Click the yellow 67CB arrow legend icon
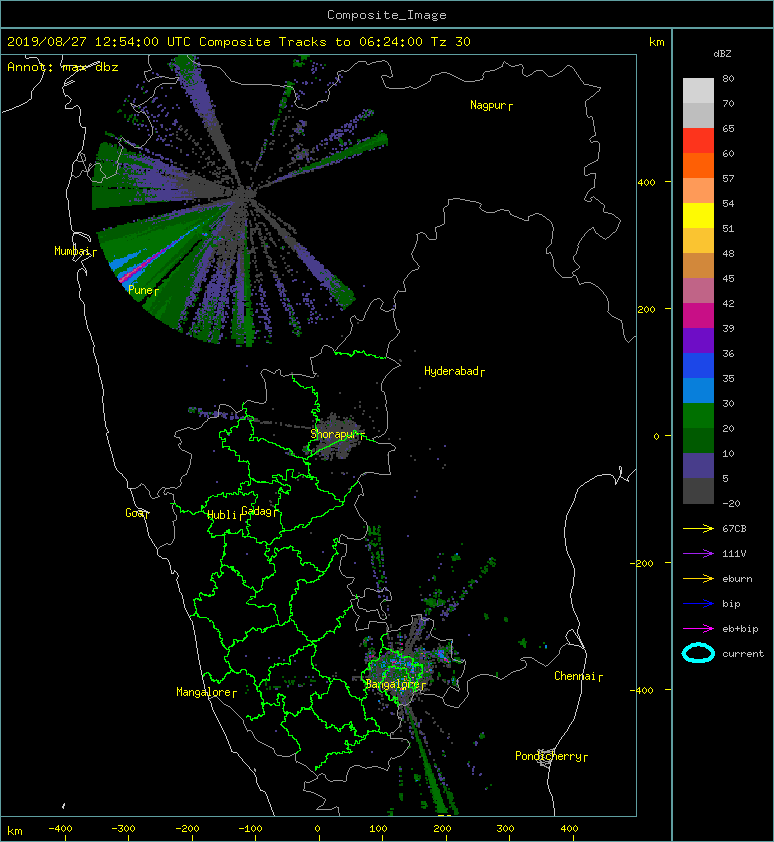 click(x=698, y=529)
